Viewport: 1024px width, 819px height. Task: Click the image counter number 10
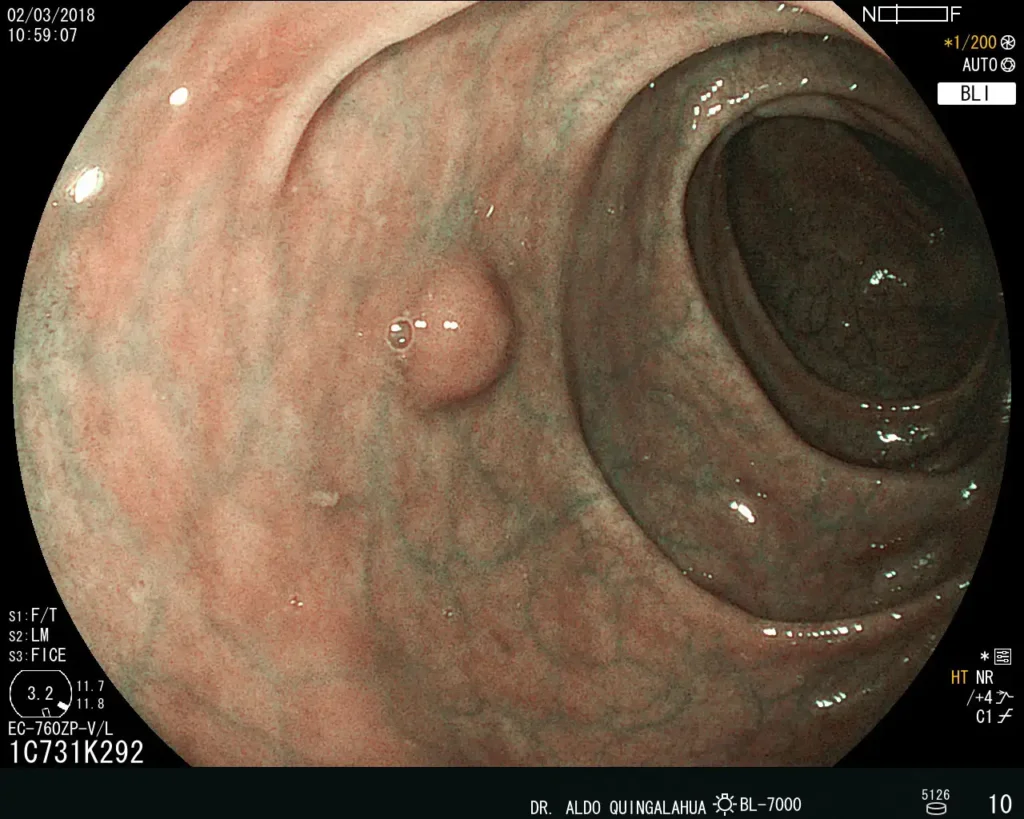point(999,804)
